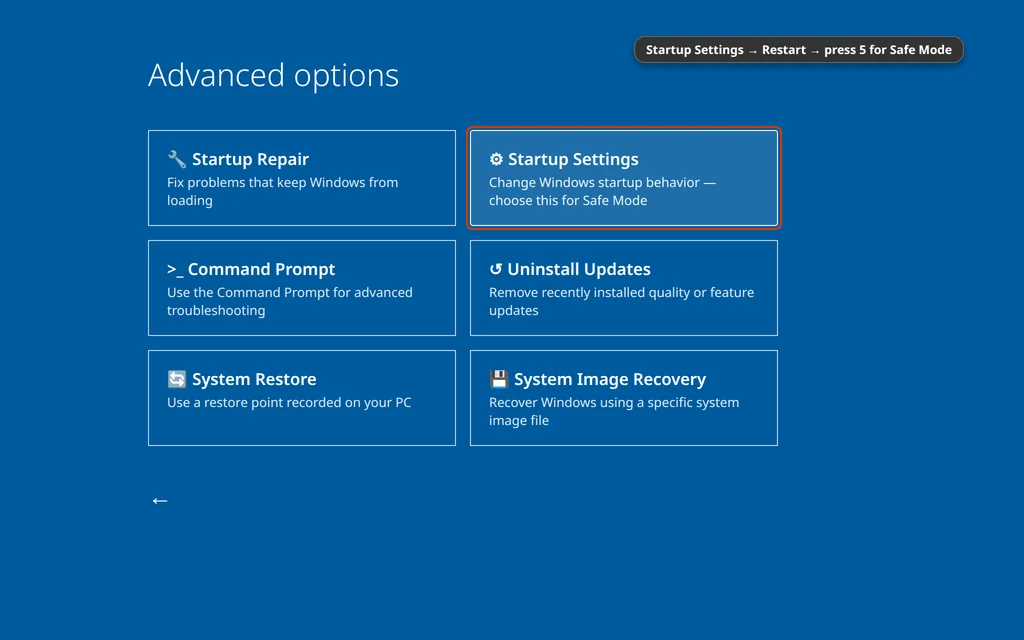Click "Use a restore point recorded on your PC"

coord(289,402)
